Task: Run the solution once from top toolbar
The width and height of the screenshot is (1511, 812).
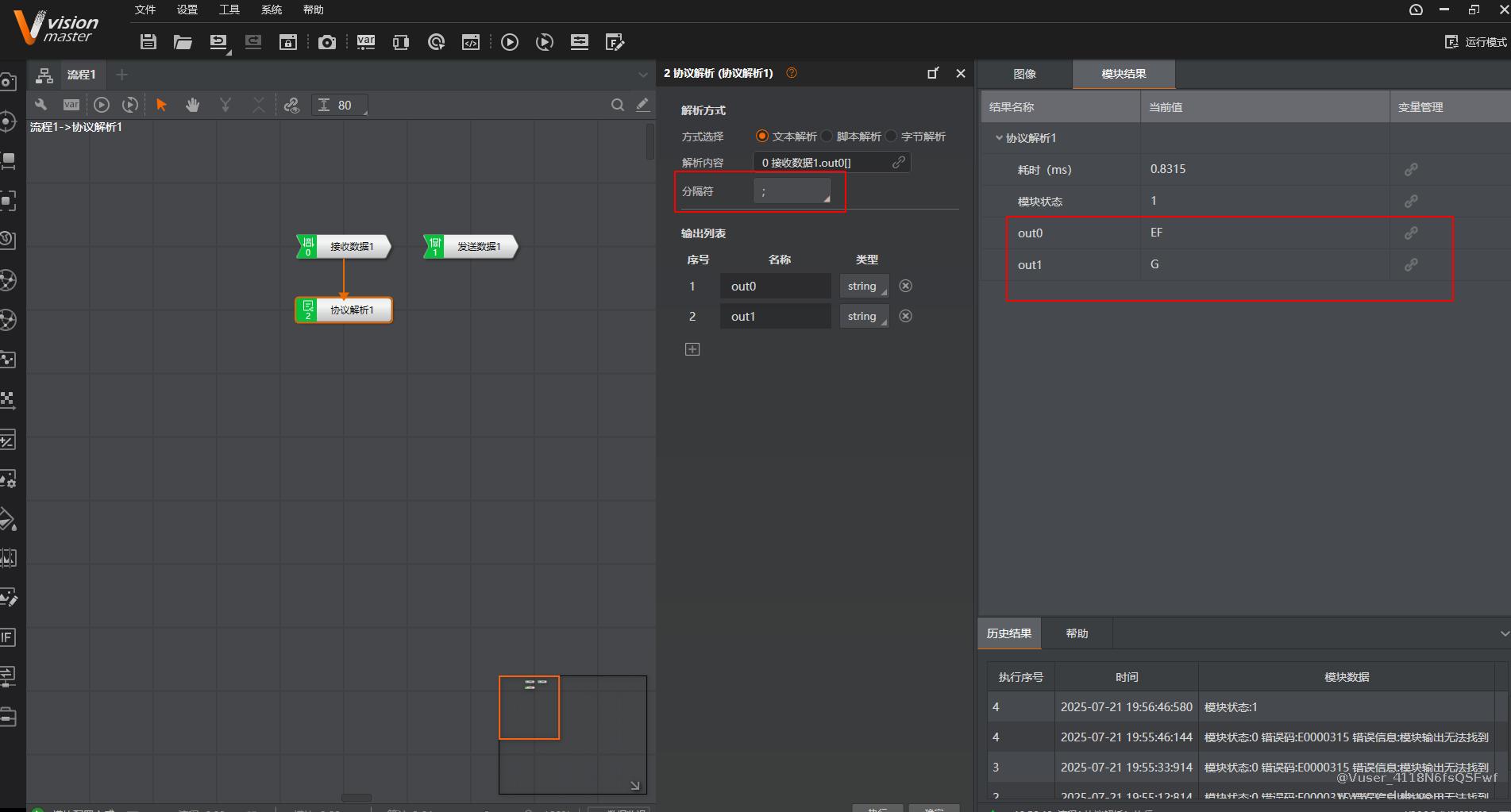Action: [510, 42]
